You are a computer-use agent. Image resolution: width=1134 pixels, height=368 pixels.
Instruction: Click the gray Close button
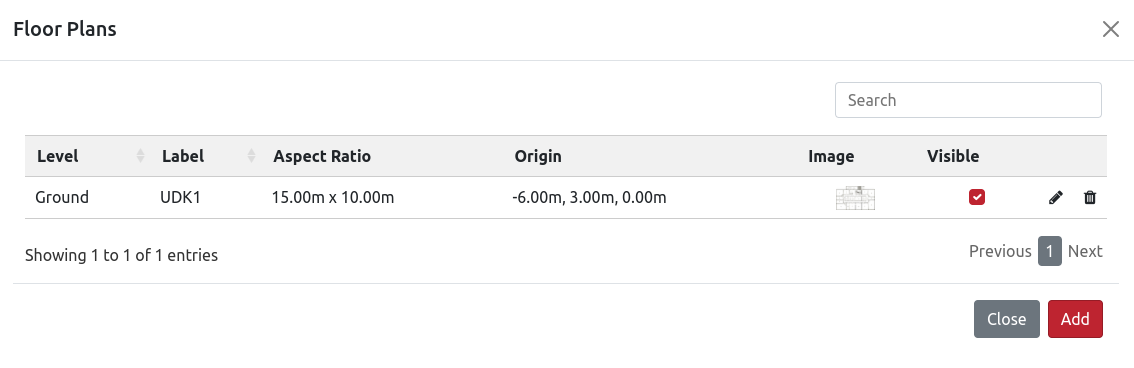(1007, 319)
